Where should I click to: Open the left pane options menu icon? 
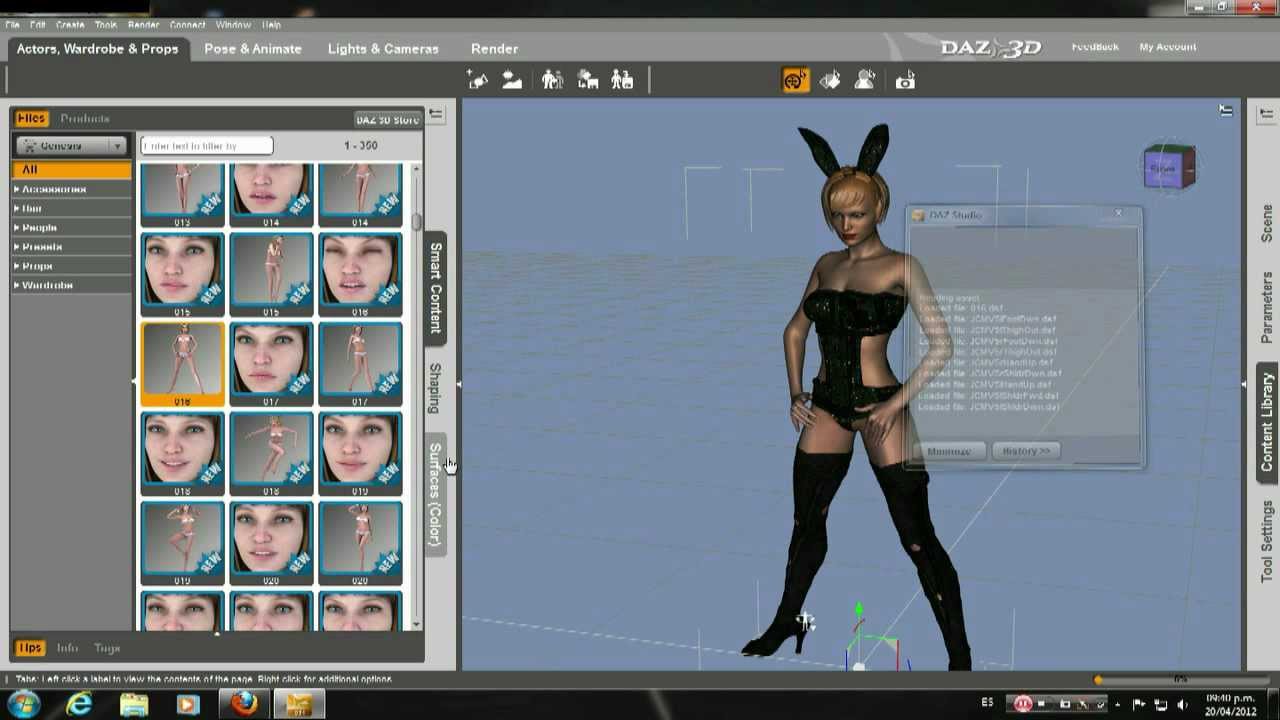[436, 115]
